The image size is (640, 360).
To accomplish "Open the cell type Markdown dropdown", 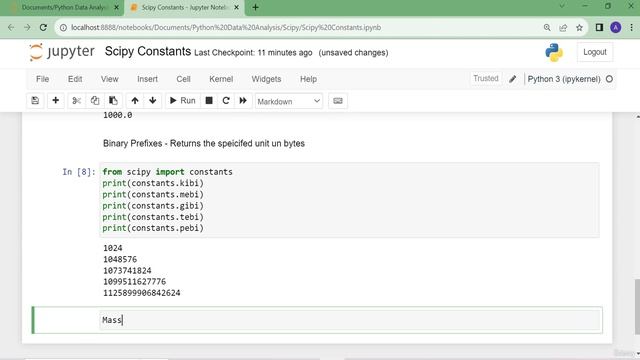I will (x=289, y=101).
